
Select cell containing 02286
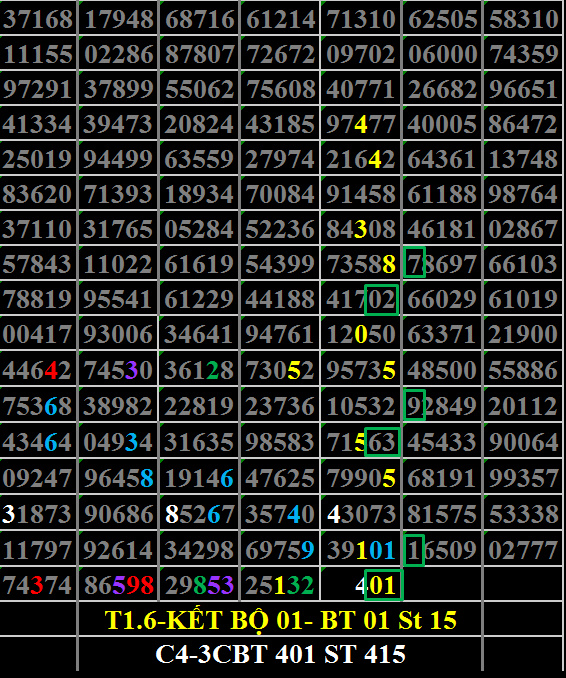(119, 53)
